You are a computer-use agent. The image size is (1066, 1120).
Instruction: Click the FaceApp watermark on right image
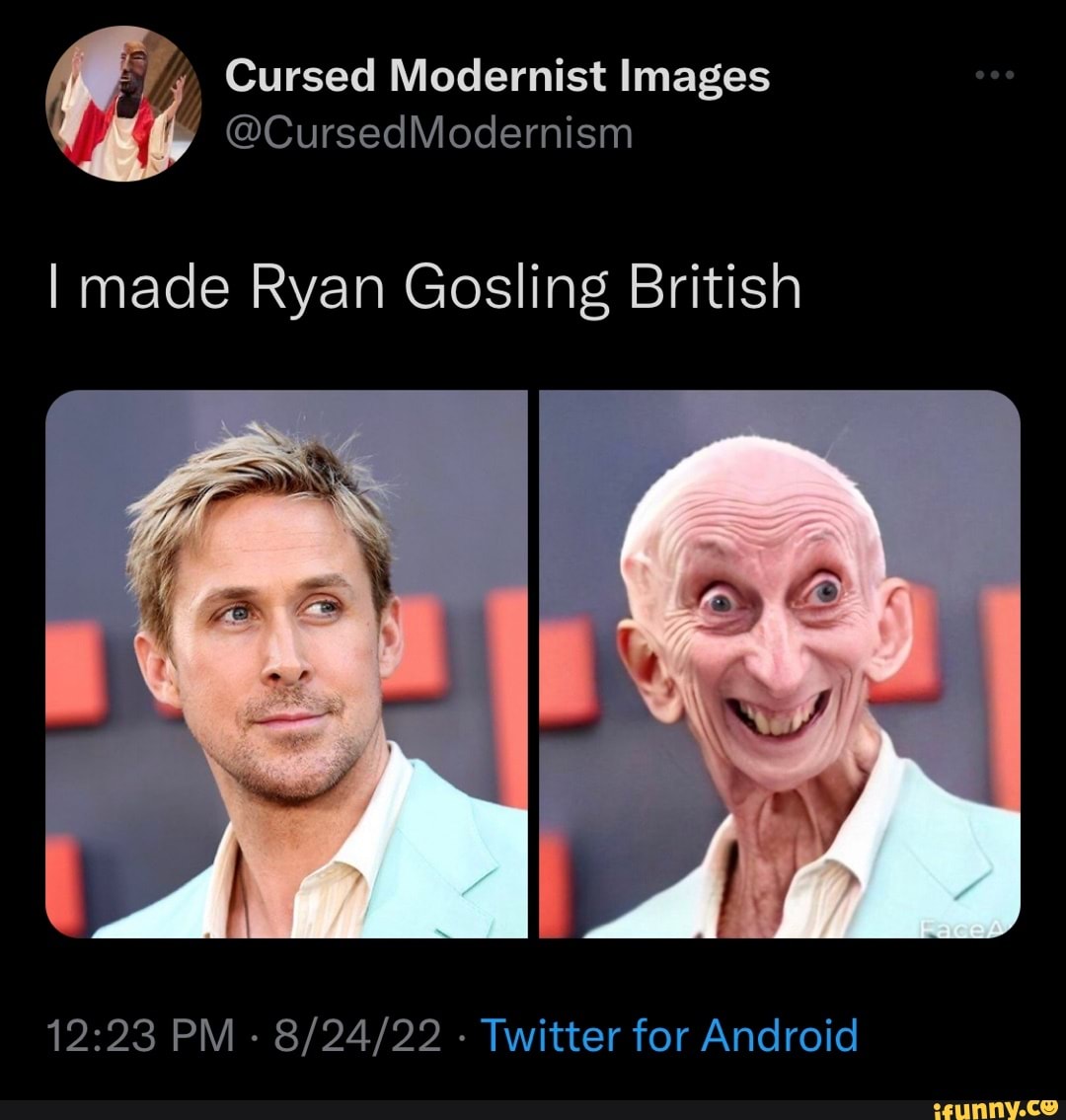(x=962, y=928)
